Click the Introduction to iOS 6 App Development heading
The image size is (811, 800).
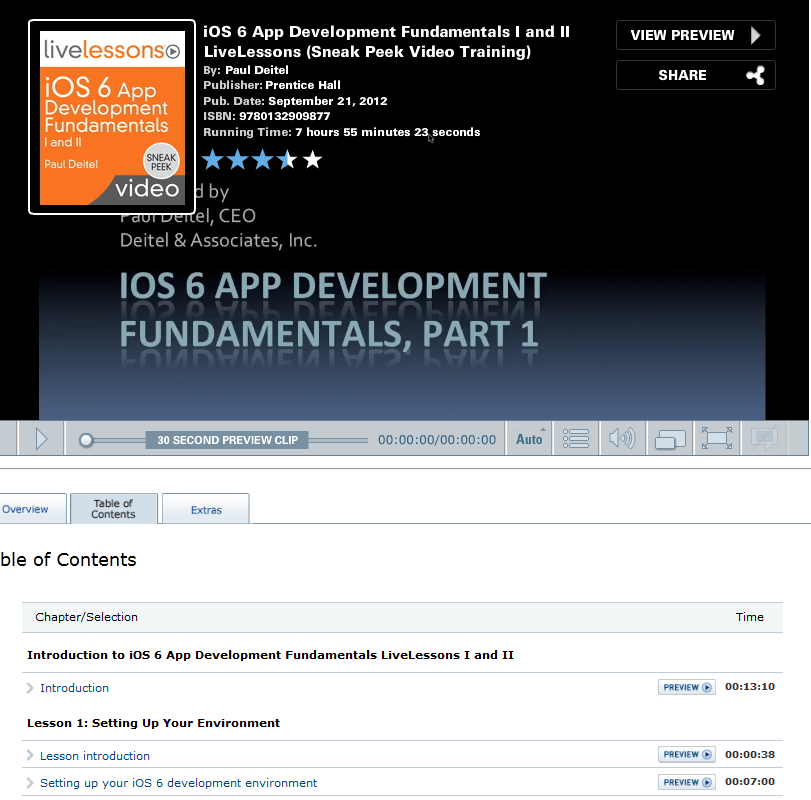point(271,655)
